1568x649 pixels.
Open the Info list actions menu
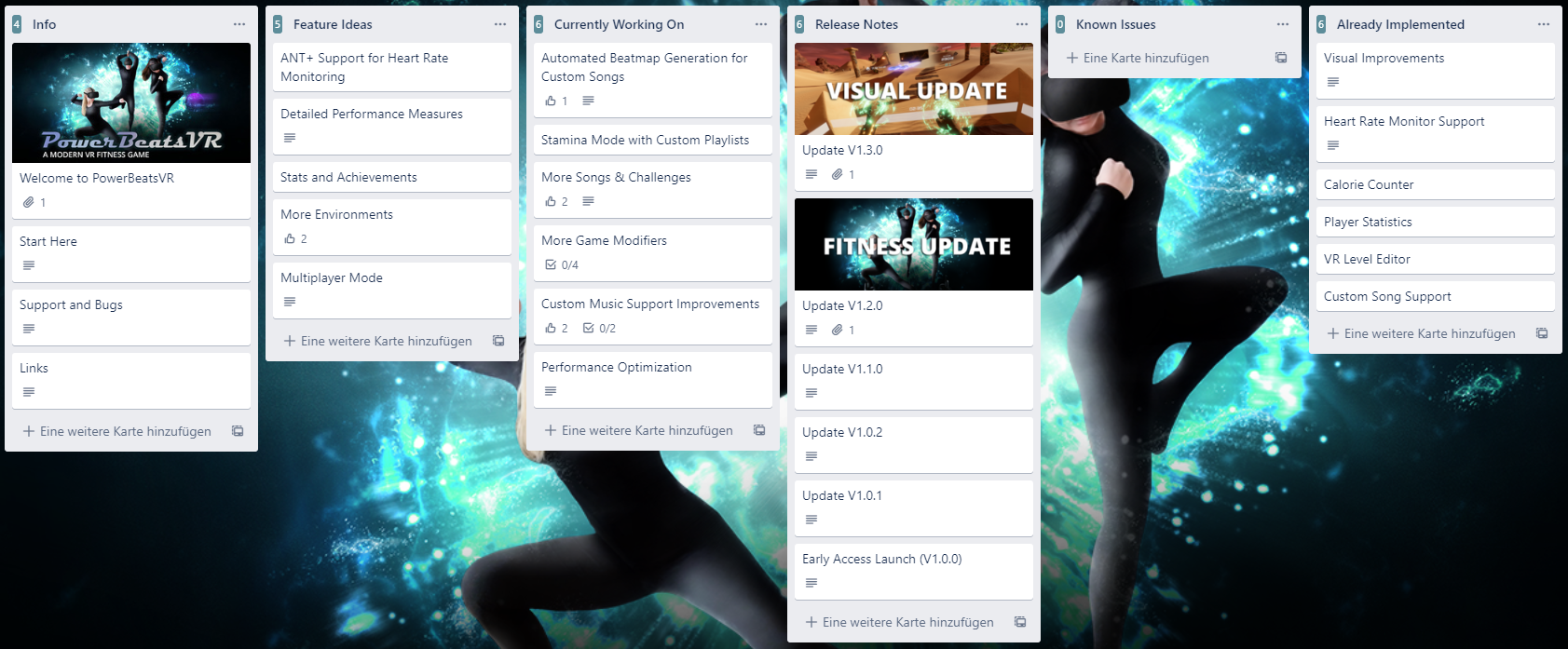click(239, 24)
